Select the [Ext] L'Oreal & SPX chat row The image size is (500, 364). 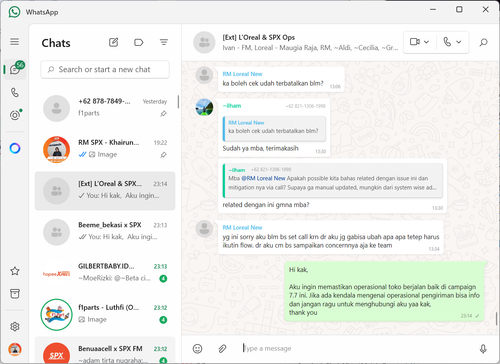105,191
